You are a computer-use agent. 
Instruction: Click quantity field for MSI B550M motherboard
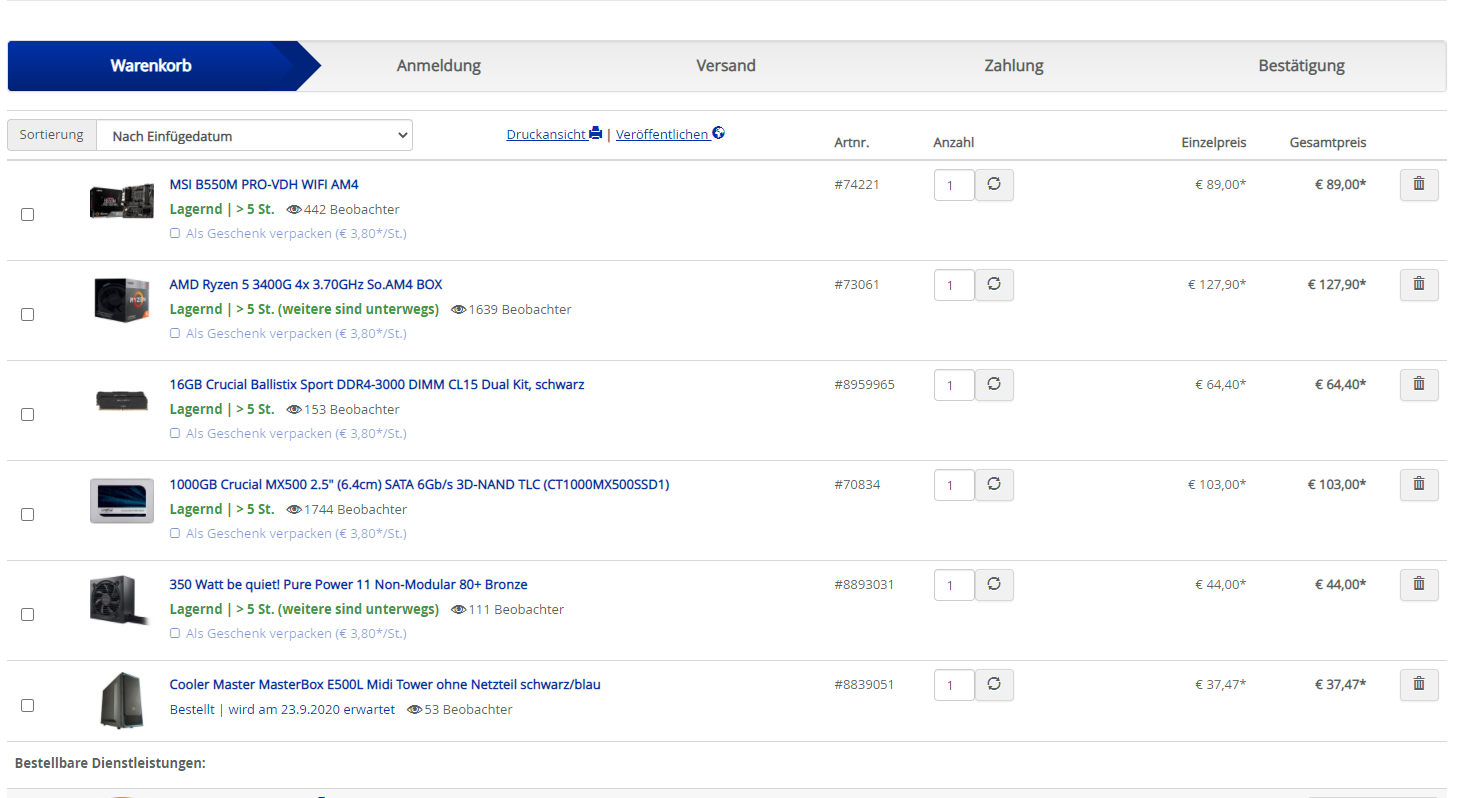[953, 185]
